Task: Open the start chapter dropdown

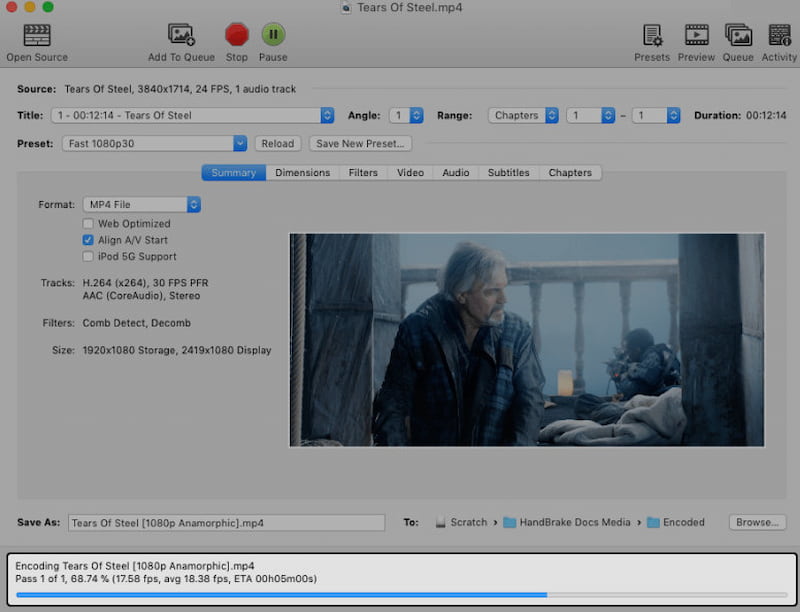Action: [x=590, y=115]
